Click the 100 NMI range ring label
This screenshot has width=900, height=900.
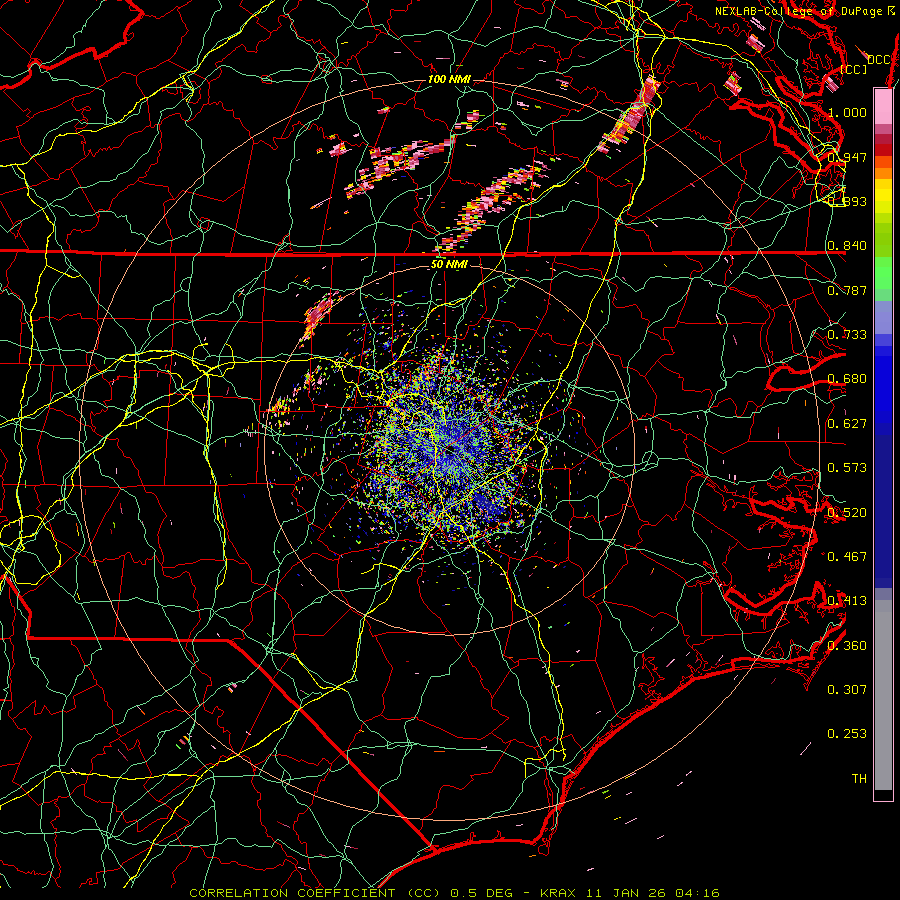click(449, 79)
